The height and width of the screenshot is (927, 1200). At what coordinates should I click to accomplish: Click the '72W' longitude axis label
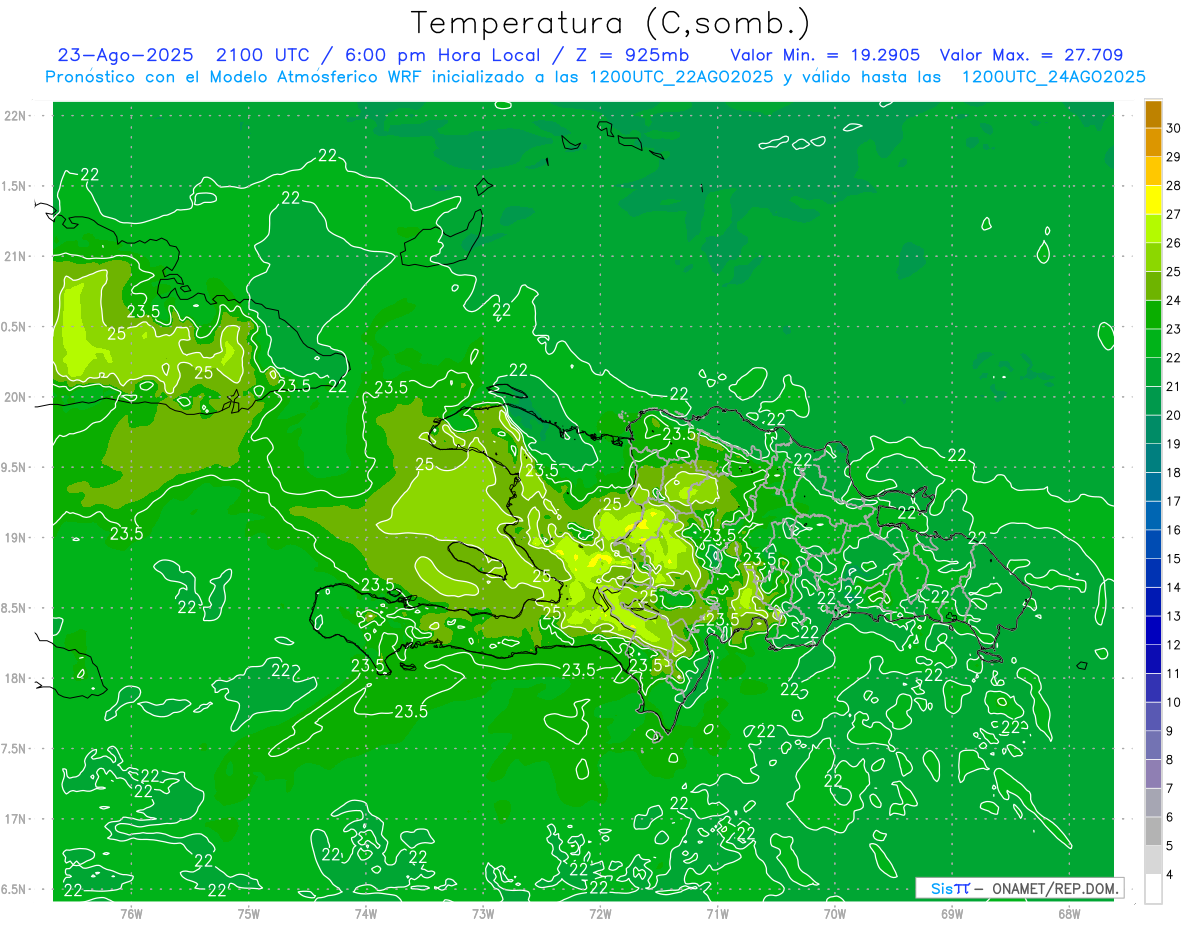click(600, 913)
